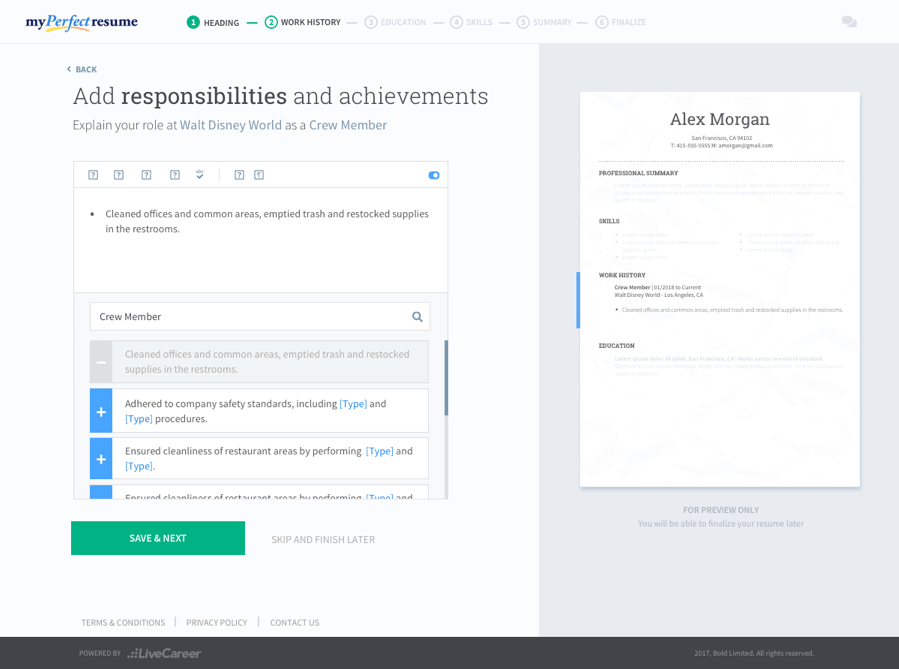Click the step 1 green check circle
The image size is (899, 669).
click(193, 22)
